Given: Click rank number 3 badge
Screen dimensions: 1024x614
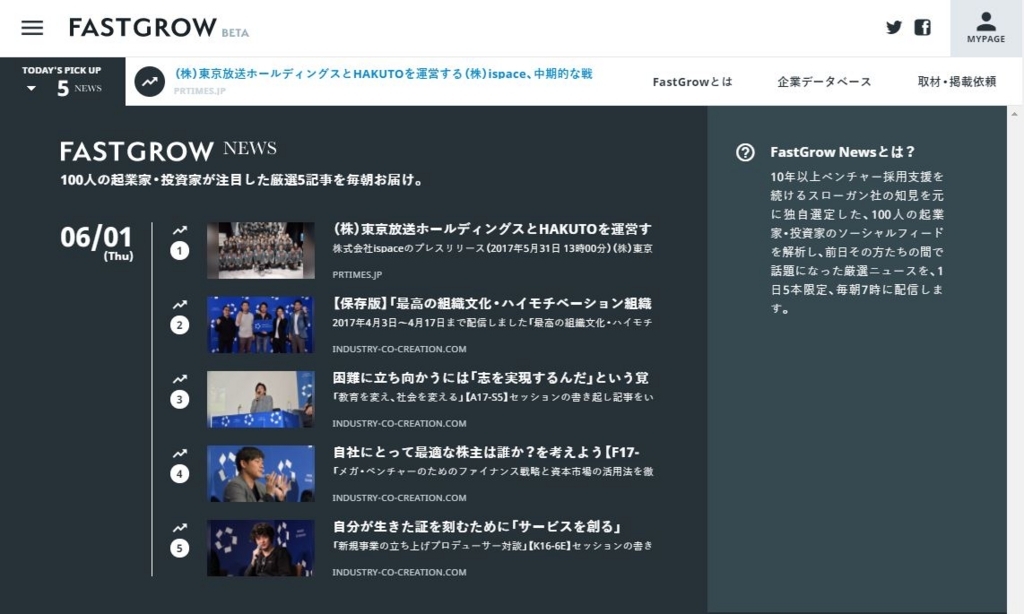Looking at the screenshot, I should (180, 400).
